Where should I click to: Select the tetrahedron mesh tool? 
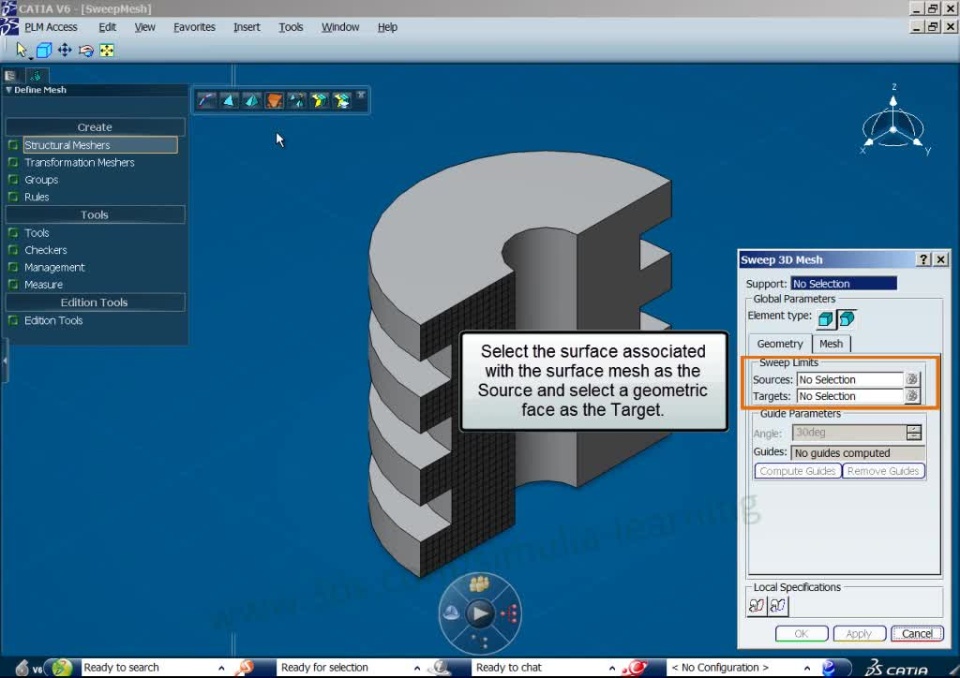pyautogui.click(x=252, y=100)
